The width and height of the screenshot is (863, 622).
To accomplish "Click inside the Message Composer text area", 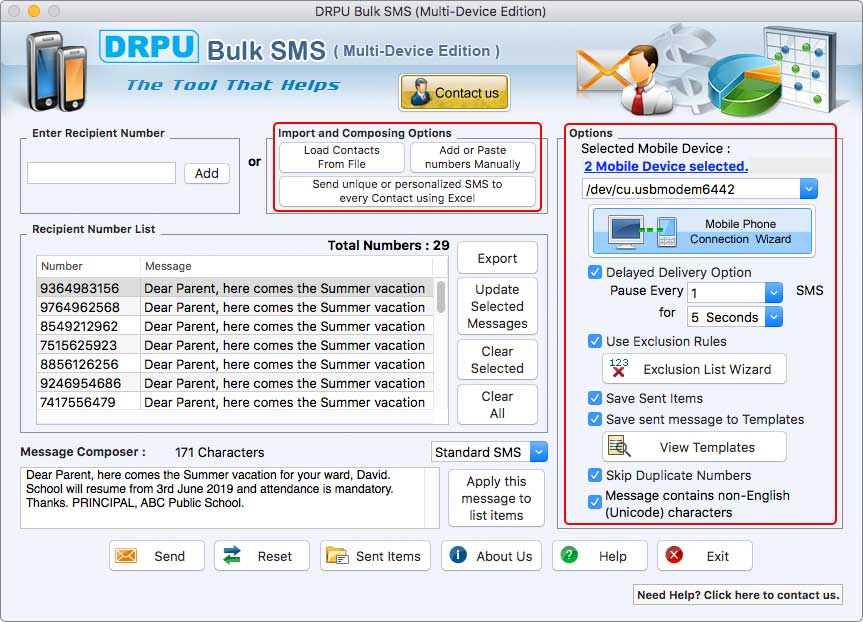I will pos(230,498).
